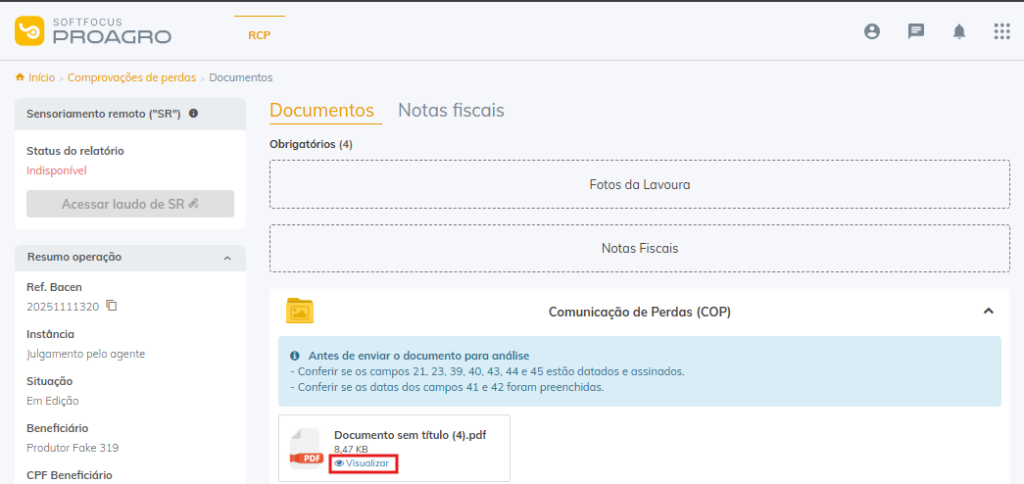
Task: Navigate to Comprovações de perdas breadcrumb
Action: pos(131,77)
